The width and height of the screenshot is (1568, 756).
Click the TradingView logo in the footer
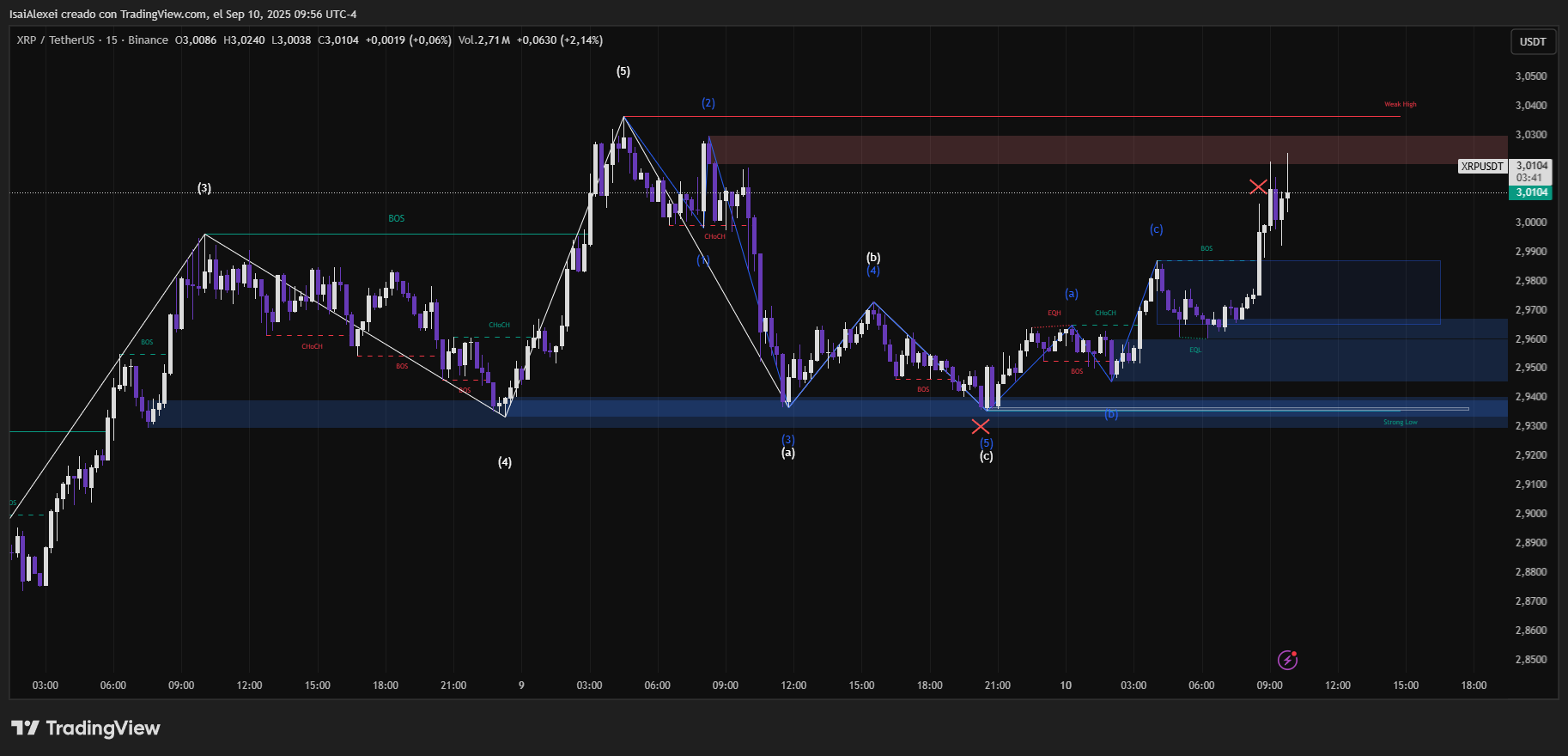pyautogui.click(x=86, y=729)
